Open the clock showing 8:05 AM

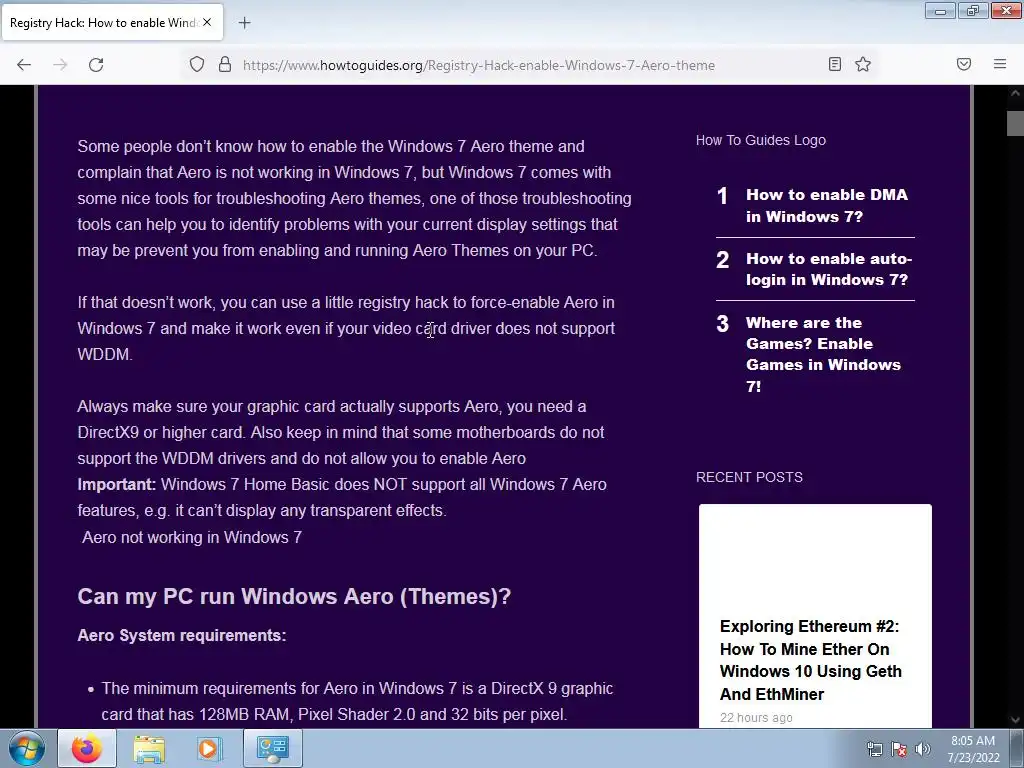973,749
